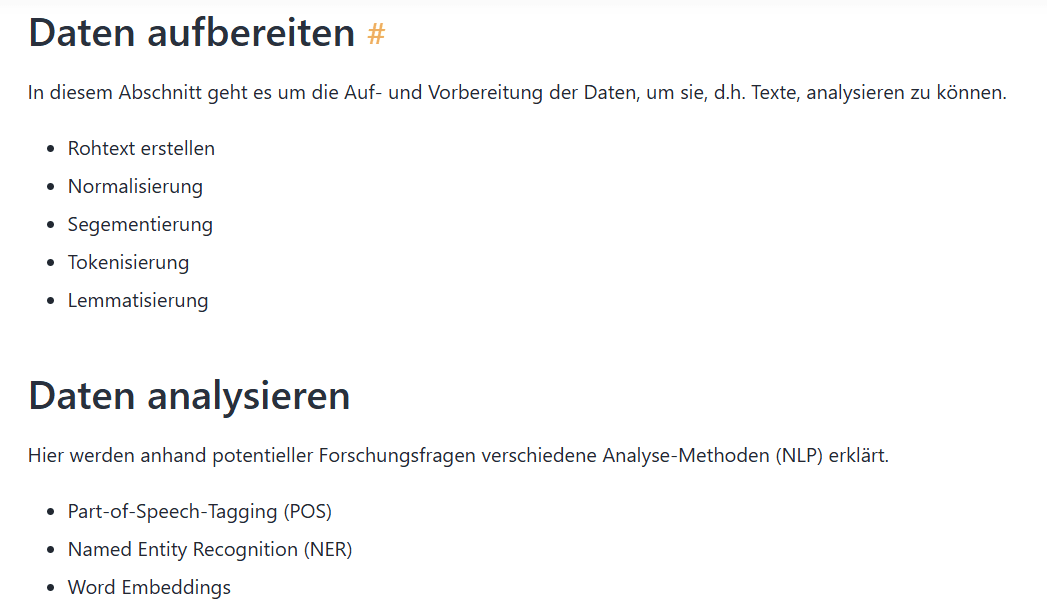Click the word 'erklärt.' ending second paragraph

[859, 455]
